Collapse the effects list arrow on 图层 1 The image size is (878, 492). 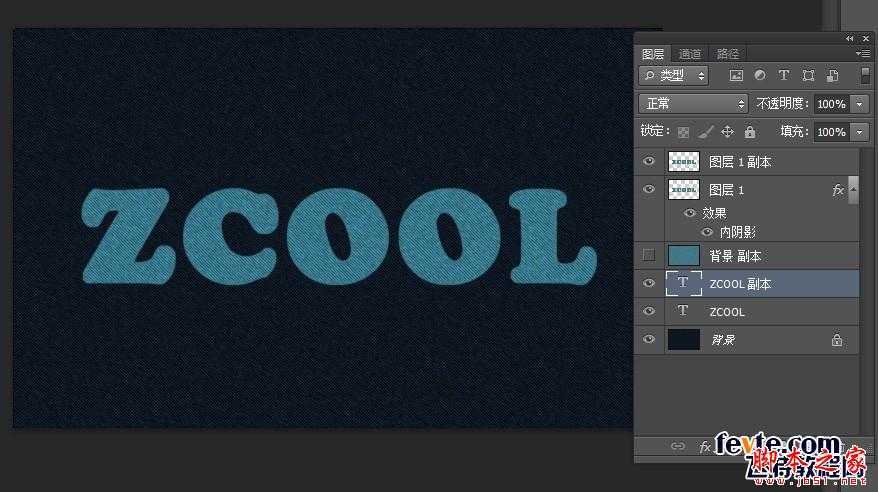point(853,190)
